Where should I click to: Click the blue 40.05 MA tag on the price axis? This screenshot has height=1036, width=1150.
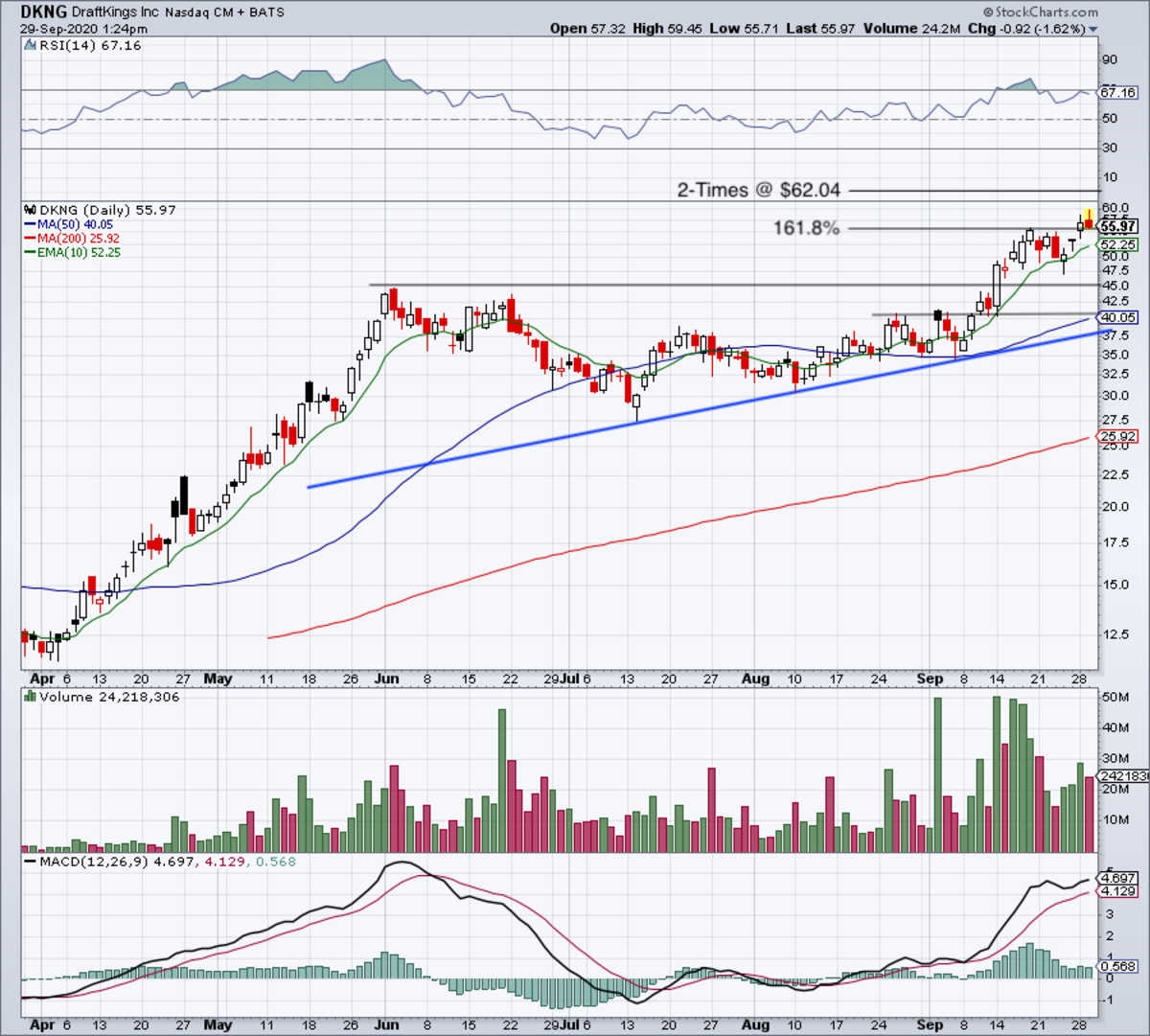point(1118,317)
